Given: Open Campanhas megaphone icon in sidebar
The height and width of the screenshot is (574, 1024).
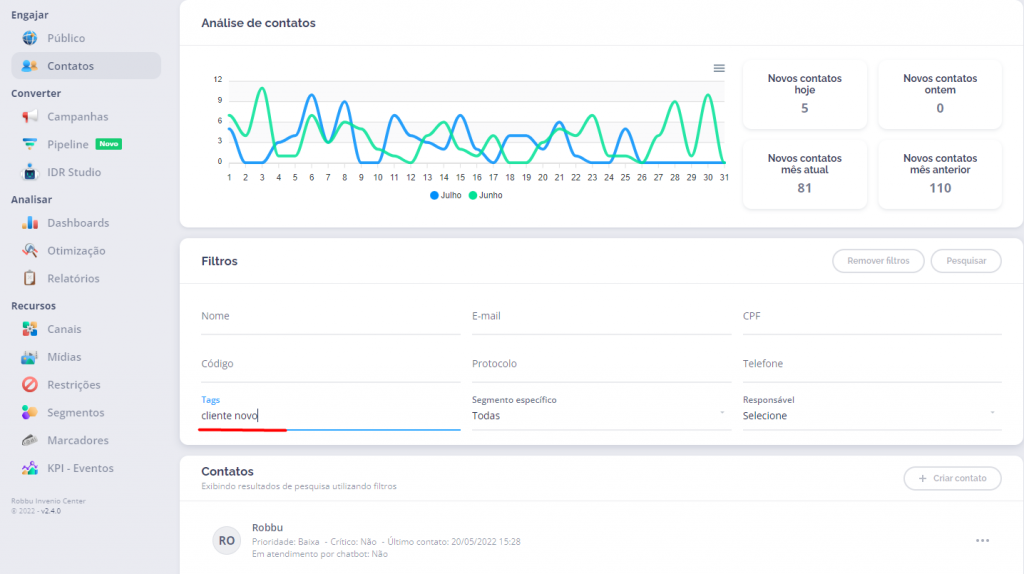Looking at the screenshot, I should coord(30,117).
